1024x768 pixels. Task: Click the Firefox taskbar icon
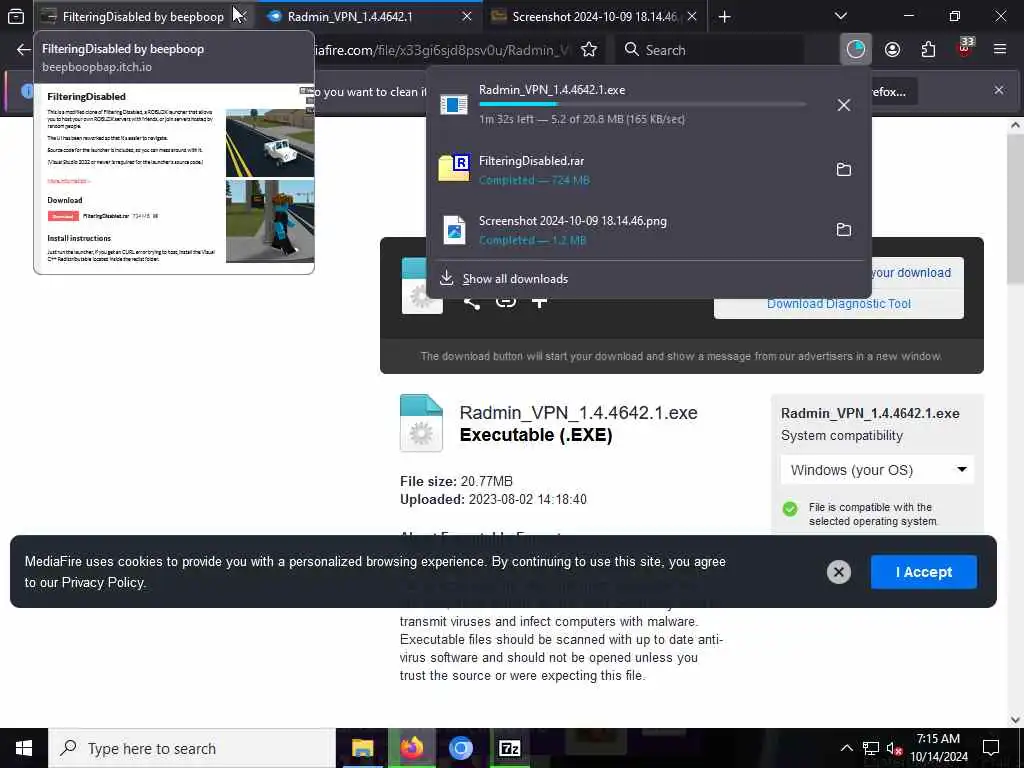click(411, 748)
